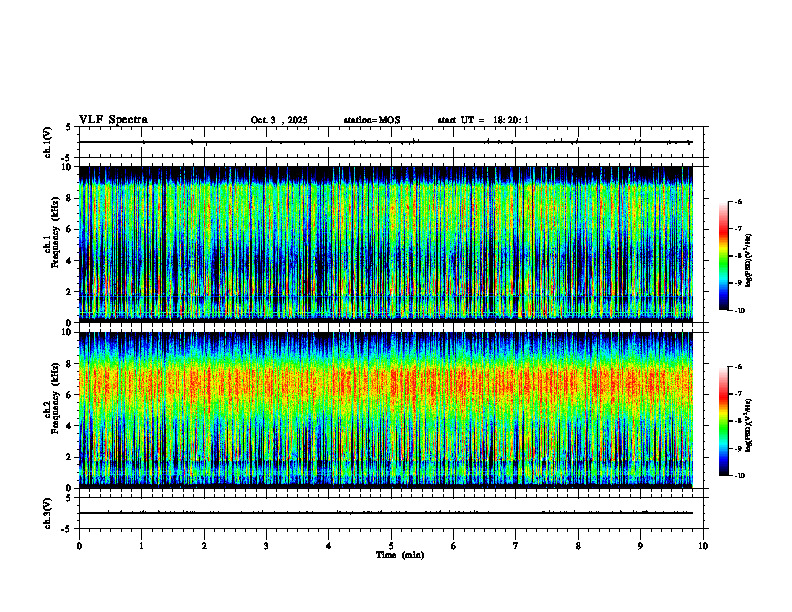Click the ch.1 spectrogram's 6 kHz tick label

pos(69,229)
